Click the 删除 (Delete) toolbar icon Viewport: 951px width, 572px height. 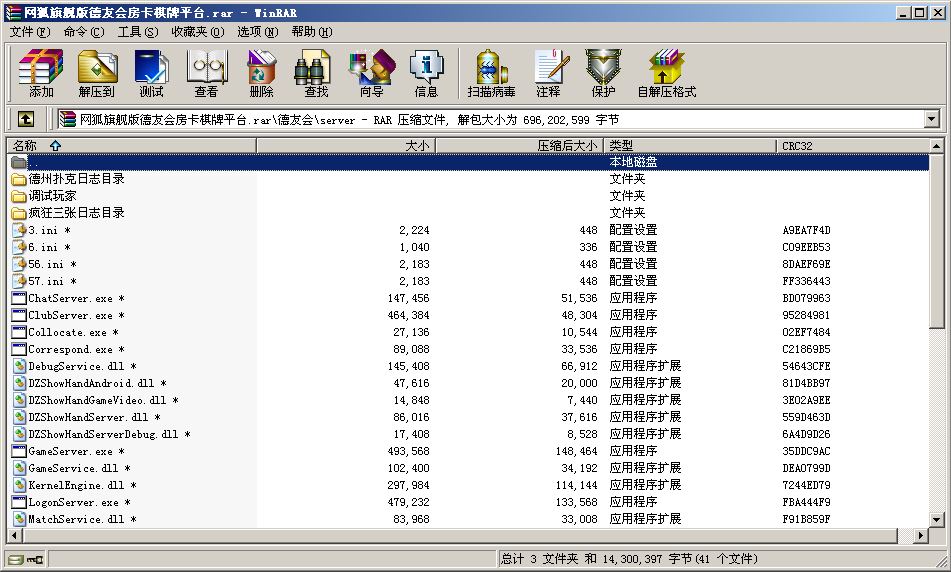[261, 73]
